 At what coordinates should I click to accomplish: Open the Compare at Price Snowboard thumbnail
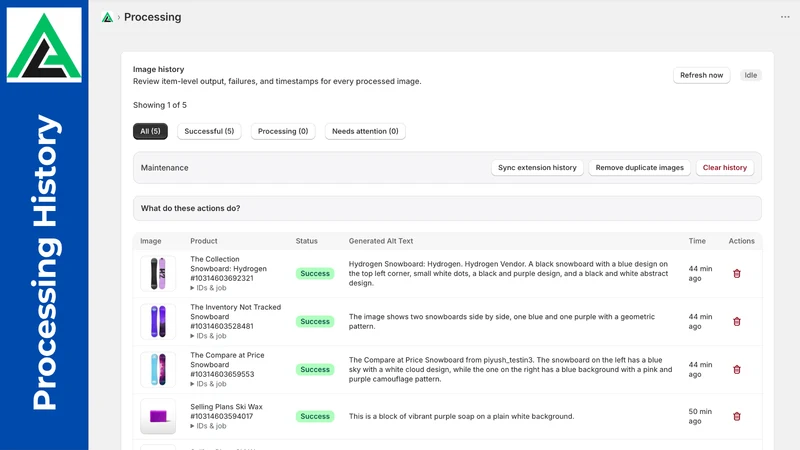tap(158, 369)
